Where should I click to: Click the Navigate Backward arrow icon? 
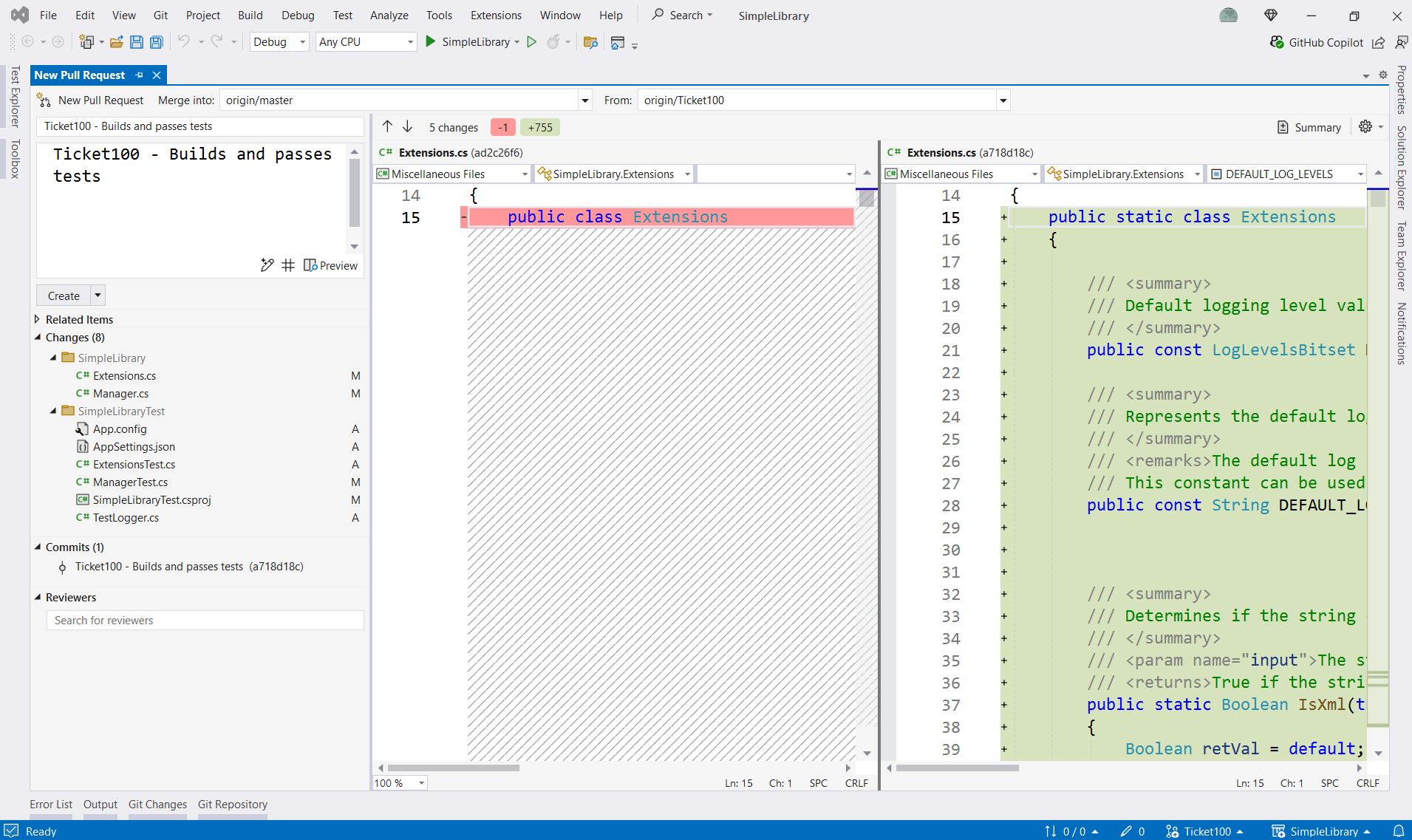pos(27,42)
